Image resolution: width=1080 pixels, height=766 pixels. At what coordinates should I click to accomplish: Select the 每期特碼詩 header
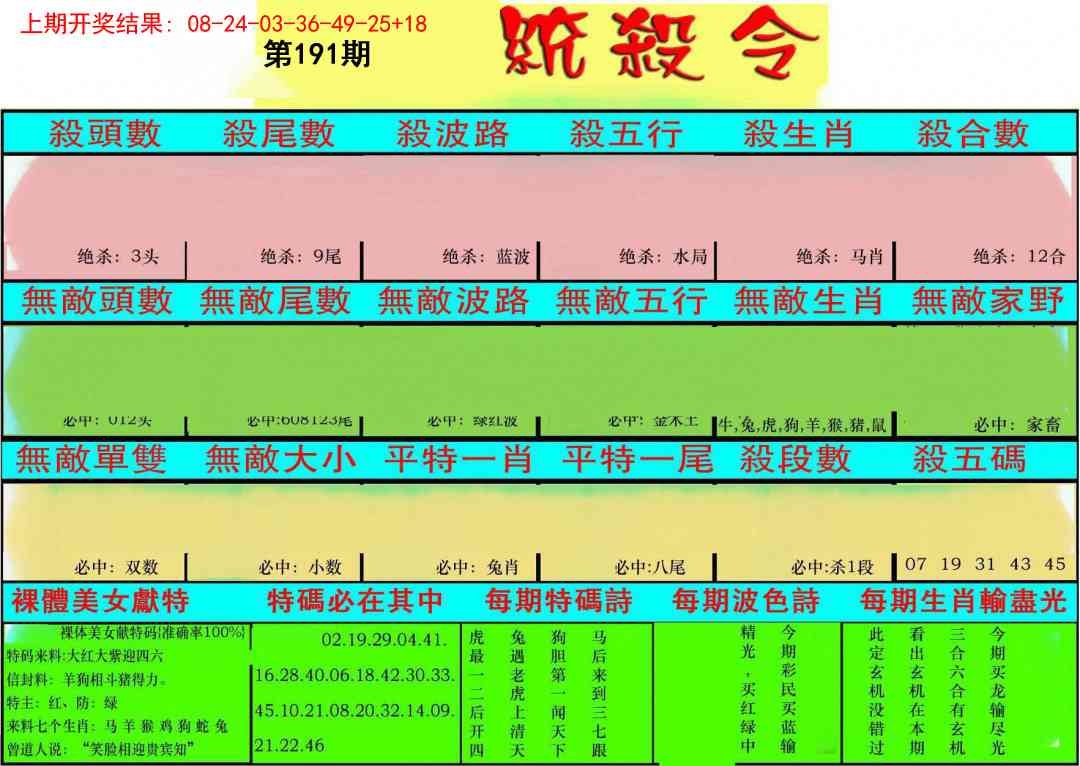(559, 601)
